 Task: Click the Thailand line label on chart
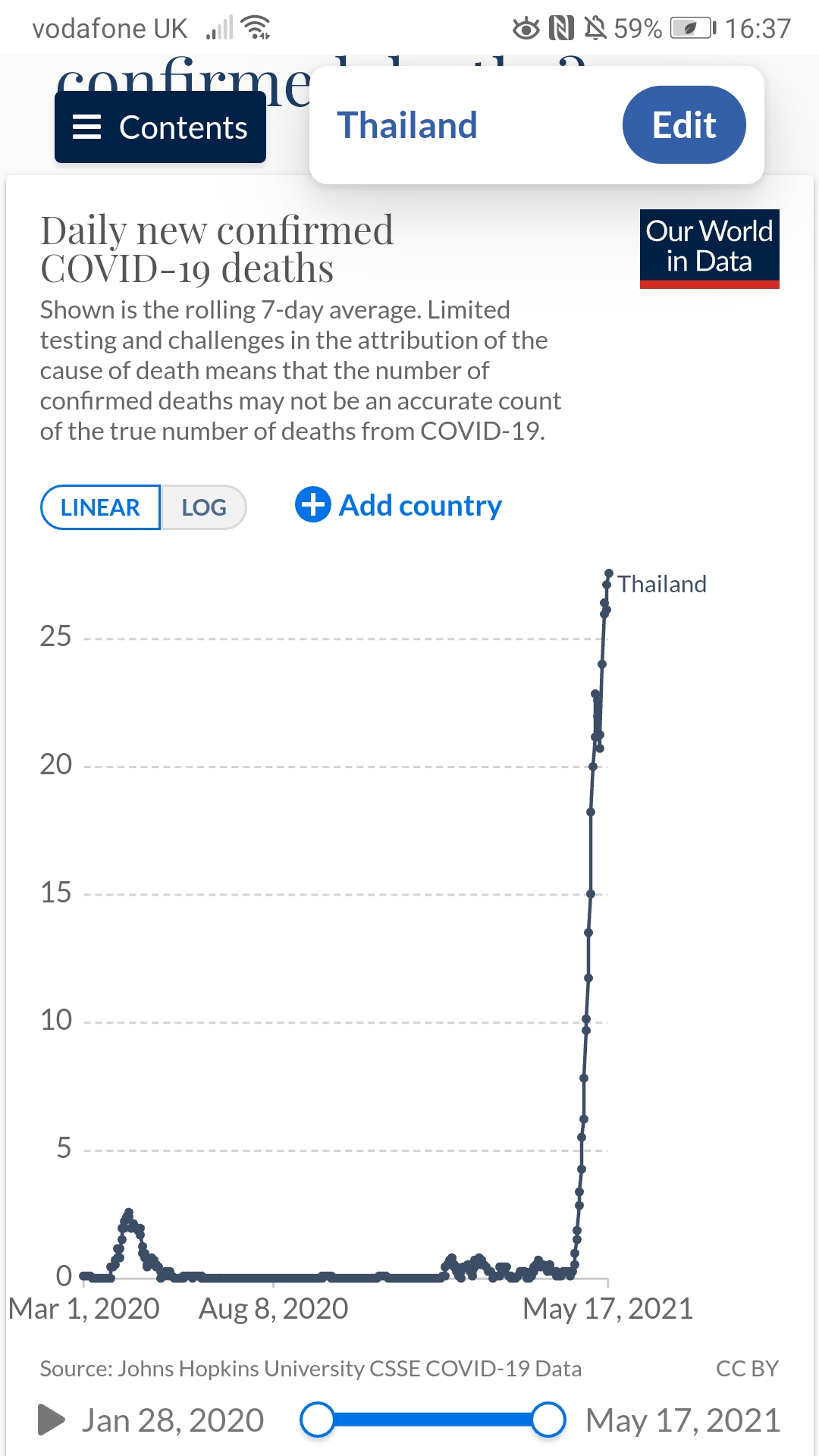tap(661, 584)
